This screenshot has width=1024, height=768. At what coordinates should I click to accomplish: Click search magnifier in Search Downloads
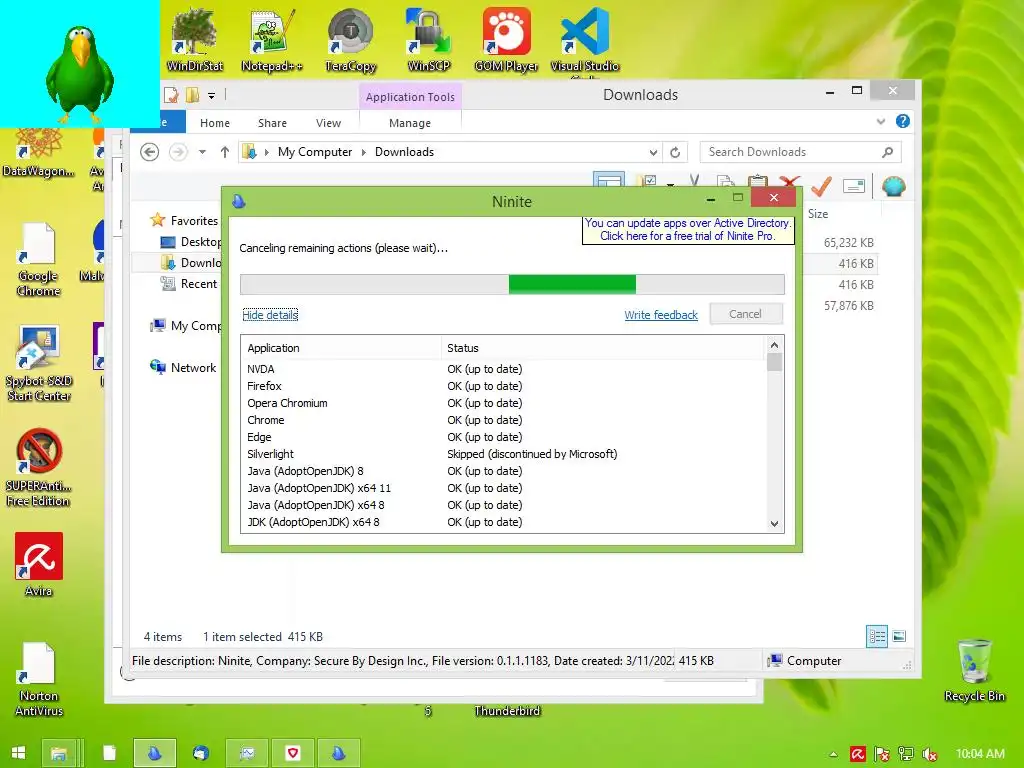coord(887,152)
